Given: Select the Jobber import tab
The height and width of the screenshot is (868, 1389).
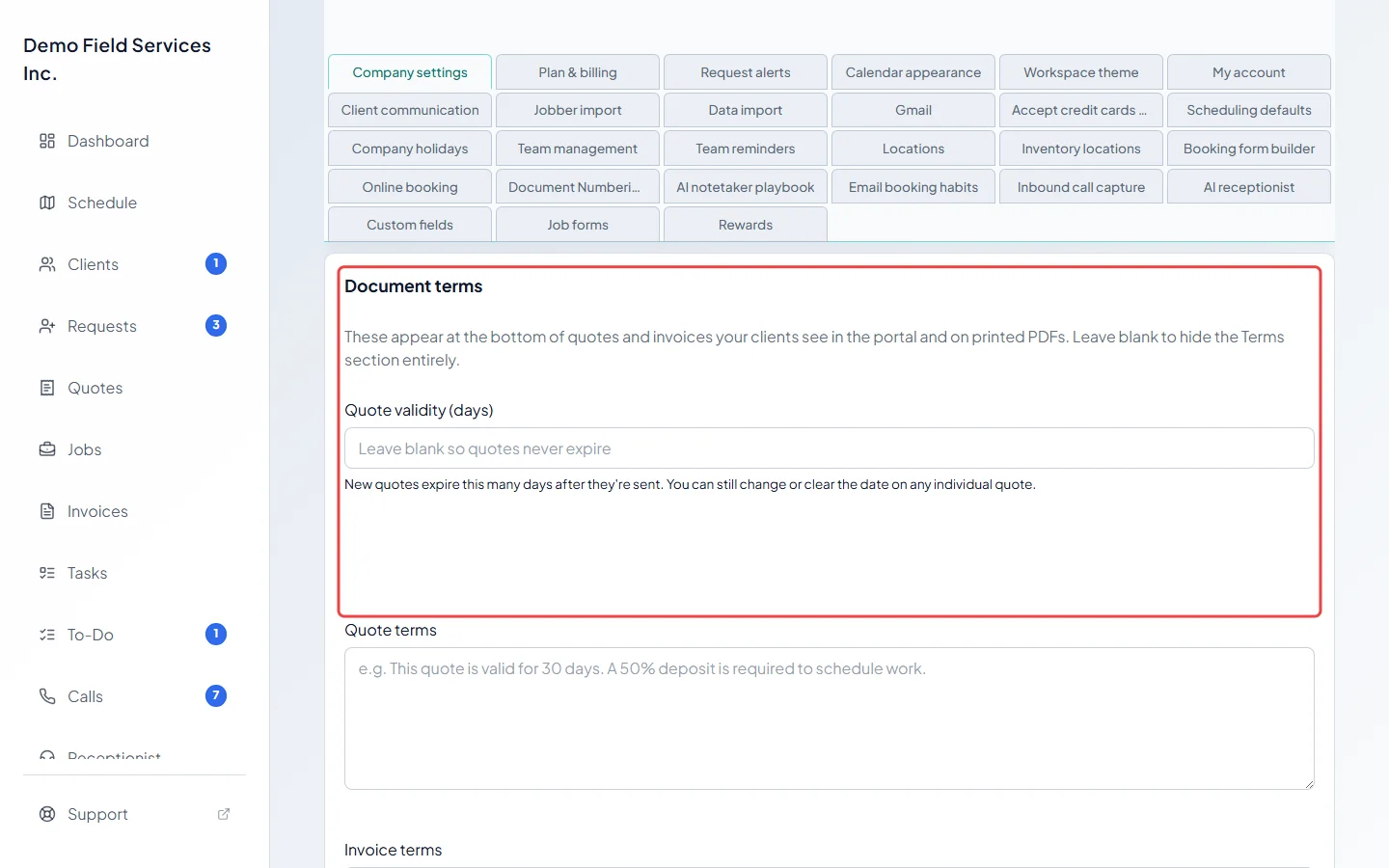Looking at the screenshot, I should coord(578,110).
